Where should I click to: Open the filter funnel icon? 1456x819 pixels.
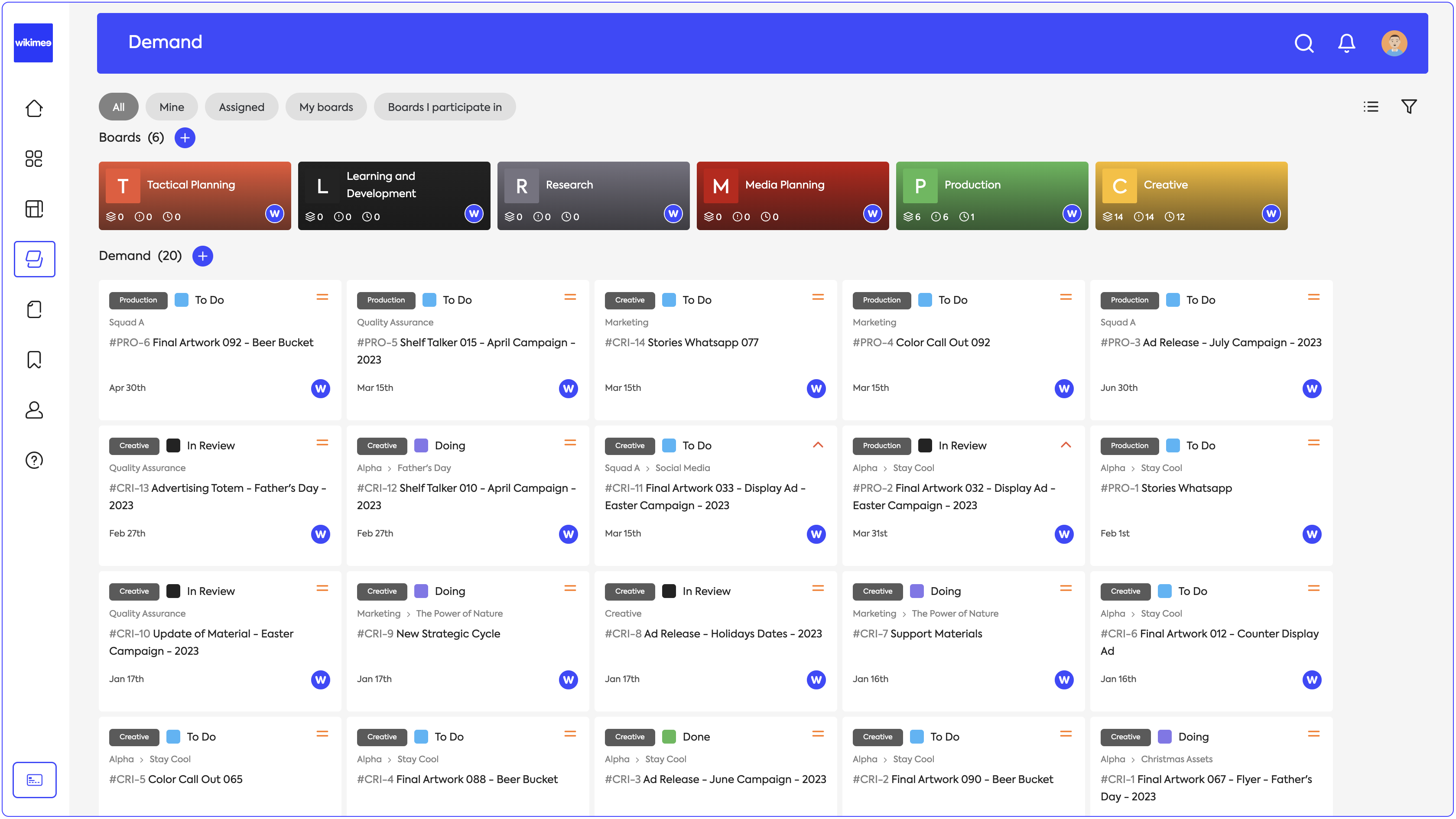point(1408,106)
